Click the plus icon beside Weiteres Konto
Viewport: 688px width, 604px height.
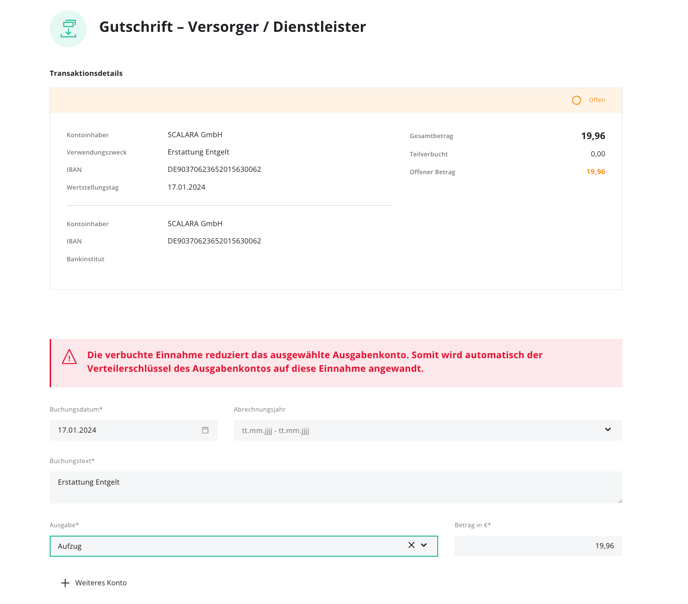click(65, 583)
